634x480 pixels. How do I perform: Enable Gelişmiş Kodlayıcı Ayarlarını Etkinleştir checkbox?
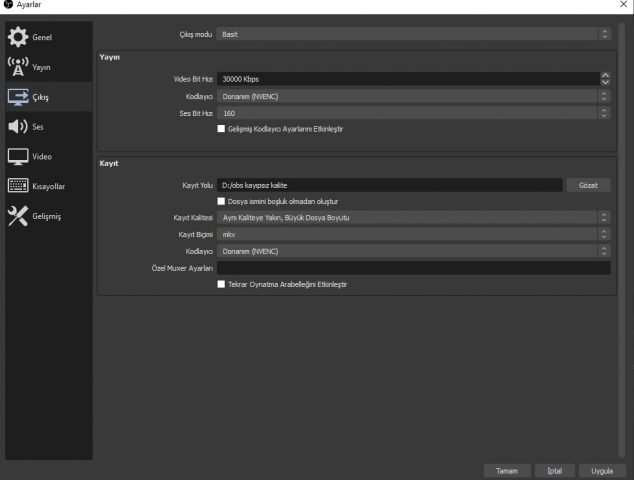(x=221, y=129)
